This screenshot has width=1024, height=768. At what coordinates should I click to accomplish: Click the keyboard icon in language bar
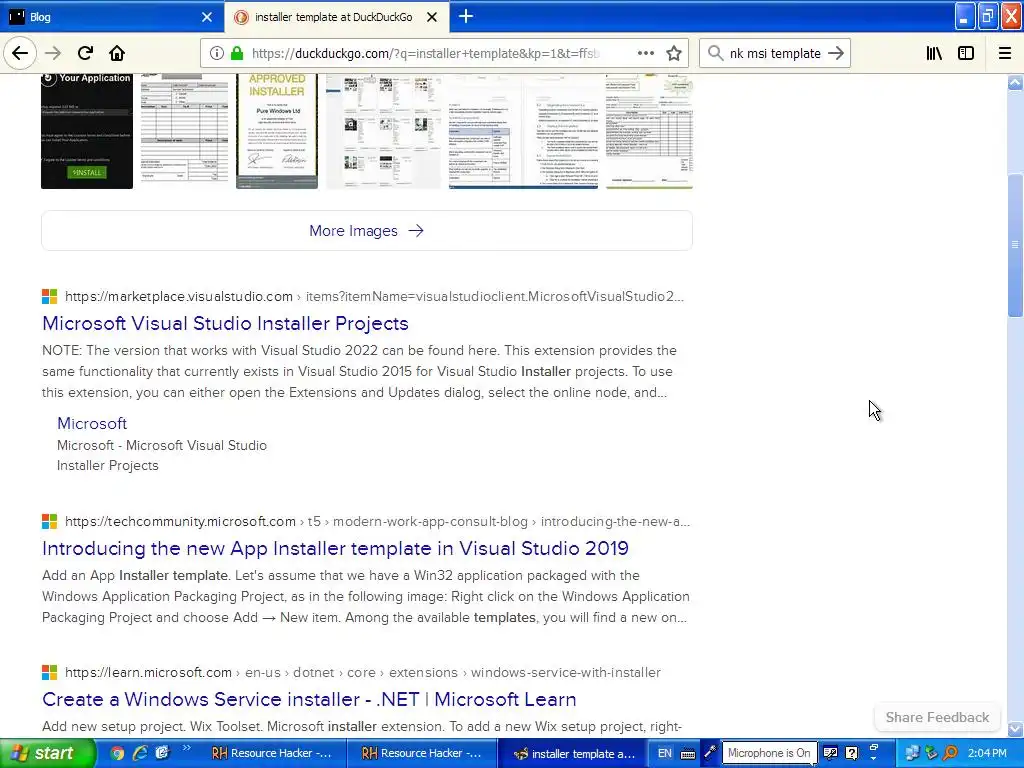coord(688,754)
